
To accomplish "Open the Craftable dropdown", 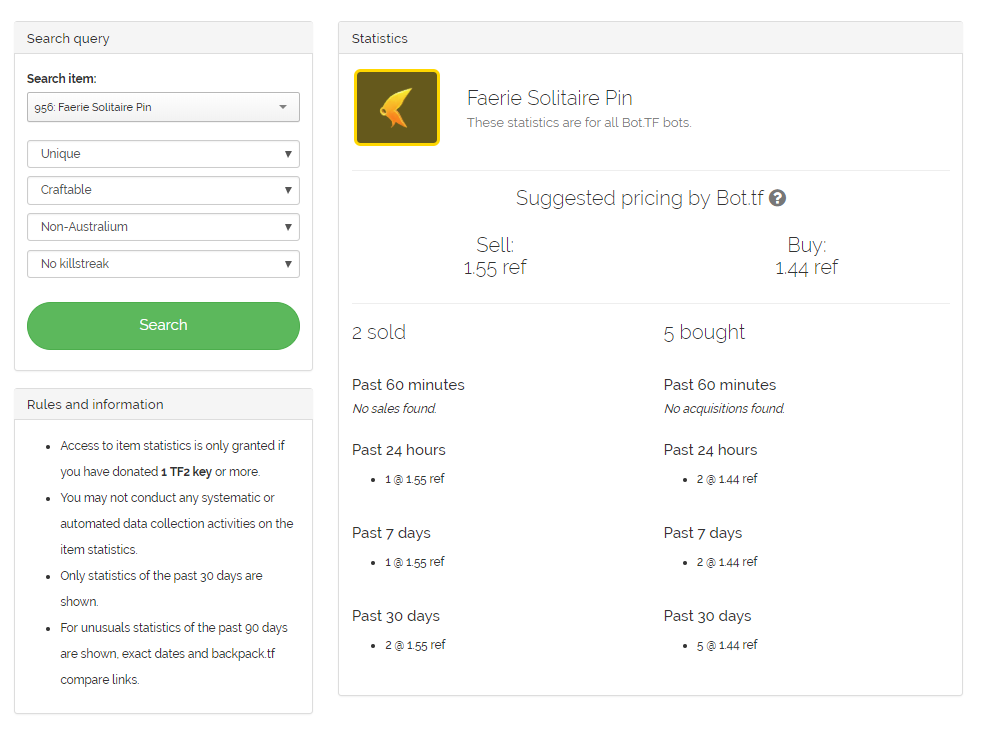I will (163, 190).
